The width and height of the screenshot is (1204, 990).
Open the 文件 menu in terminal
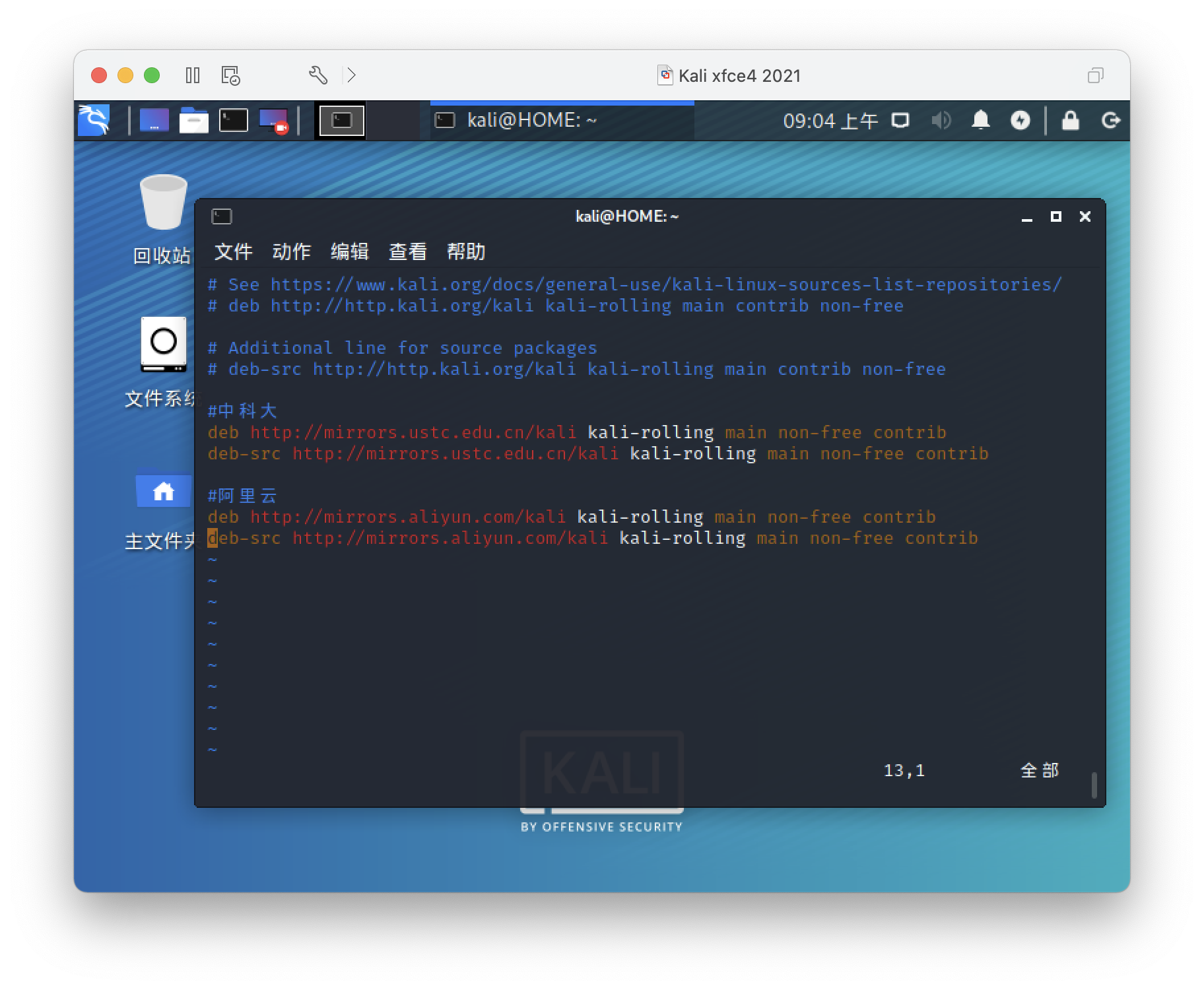[234, 251]
